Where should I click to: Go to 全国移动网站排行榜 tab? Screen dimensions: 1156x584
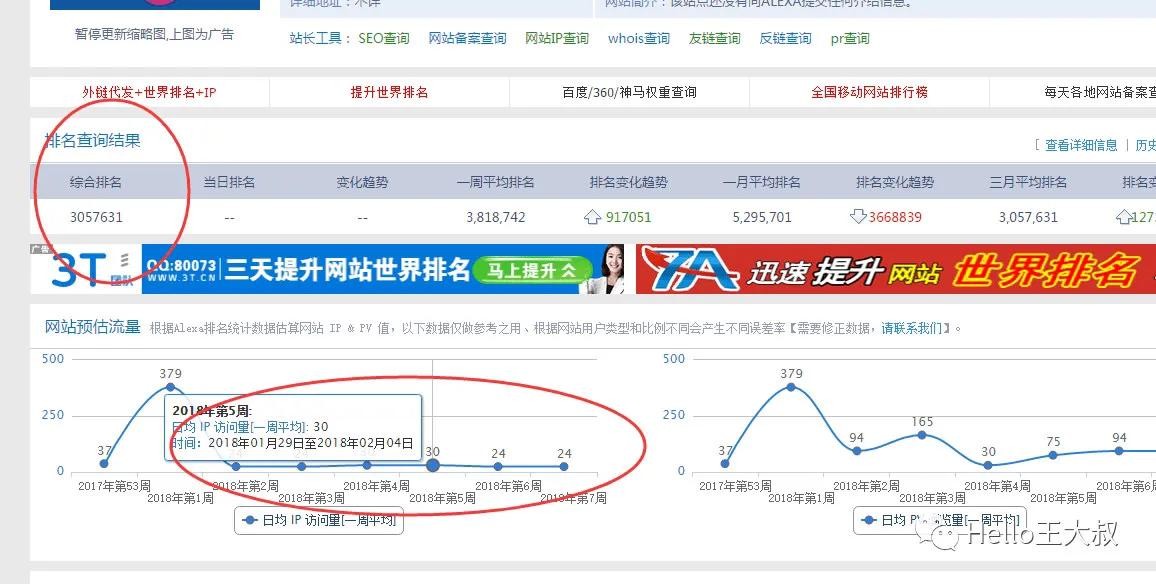(x=869, y=92)
